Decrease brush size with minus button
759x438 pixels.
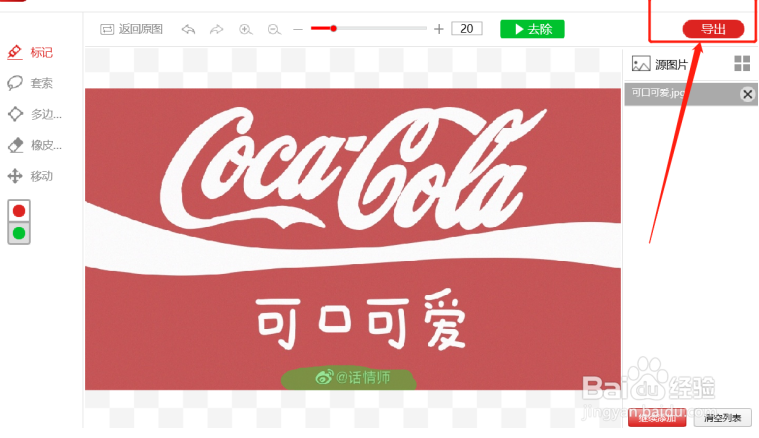click(298, 30)
